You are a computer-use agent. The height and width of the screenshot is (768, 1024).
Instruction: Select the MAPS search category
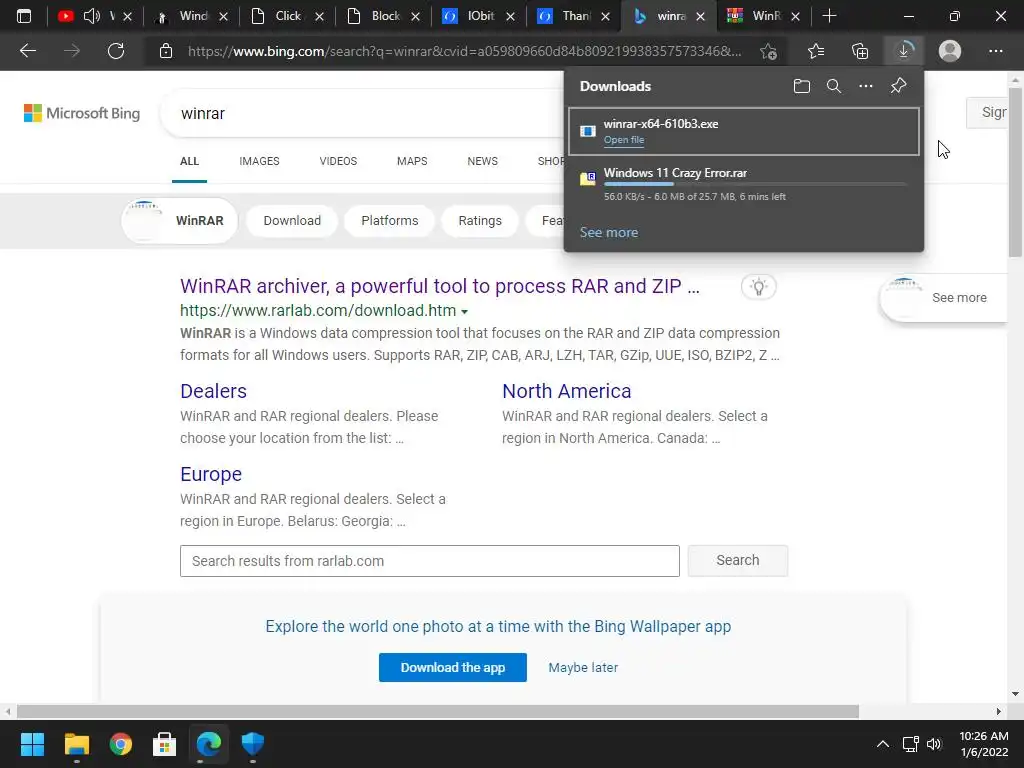click(412, 161)
